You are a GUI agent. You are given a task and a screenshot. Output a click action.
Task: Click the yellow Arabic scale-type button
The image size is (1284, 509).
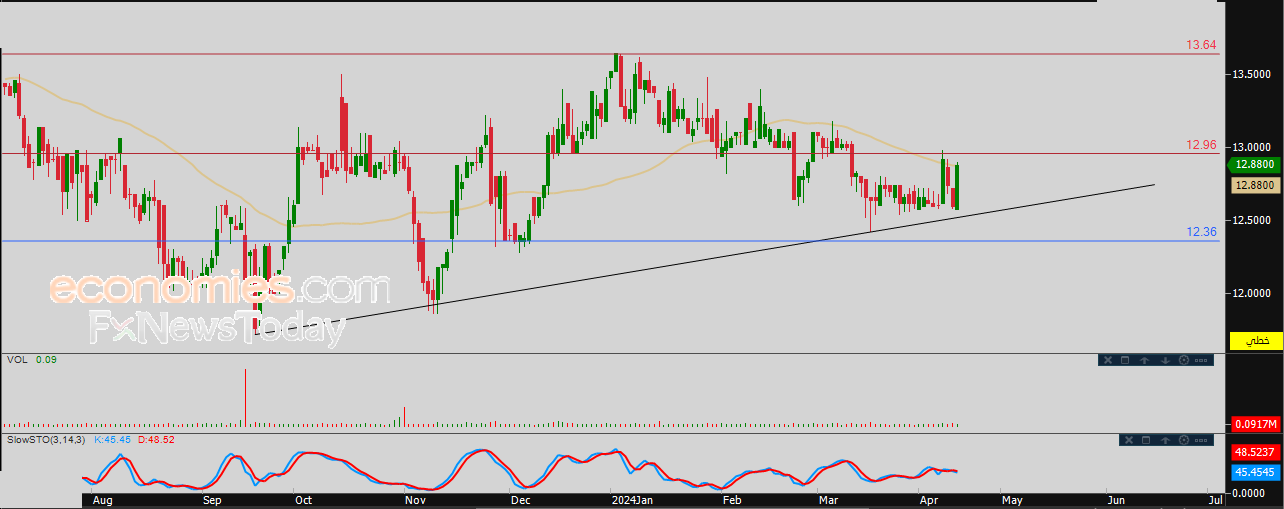pos(1255,340)
